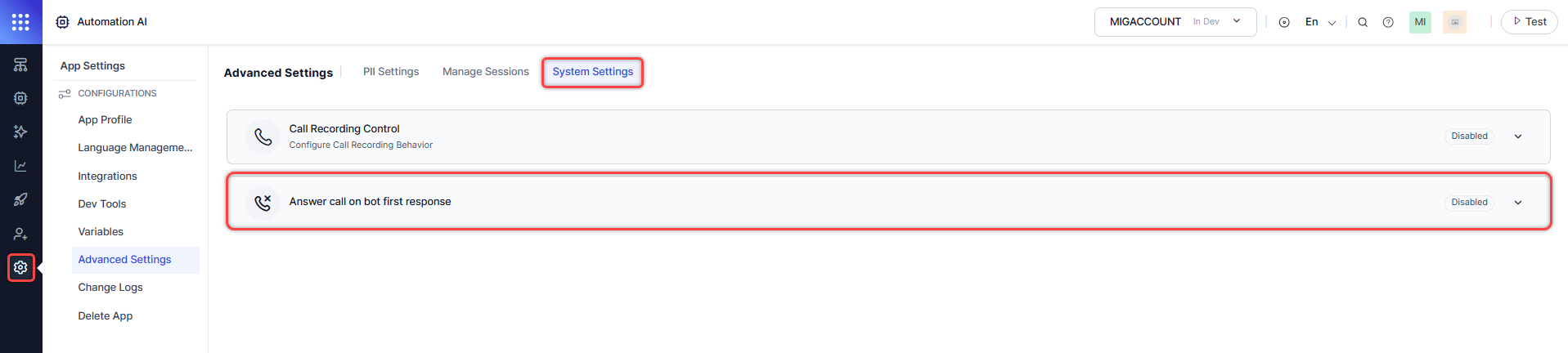Viewport: 1568px width, 353px height.
Task: Switch to the Manage Sessions tab
Action: pyautogui.click(x=486, y=72)
